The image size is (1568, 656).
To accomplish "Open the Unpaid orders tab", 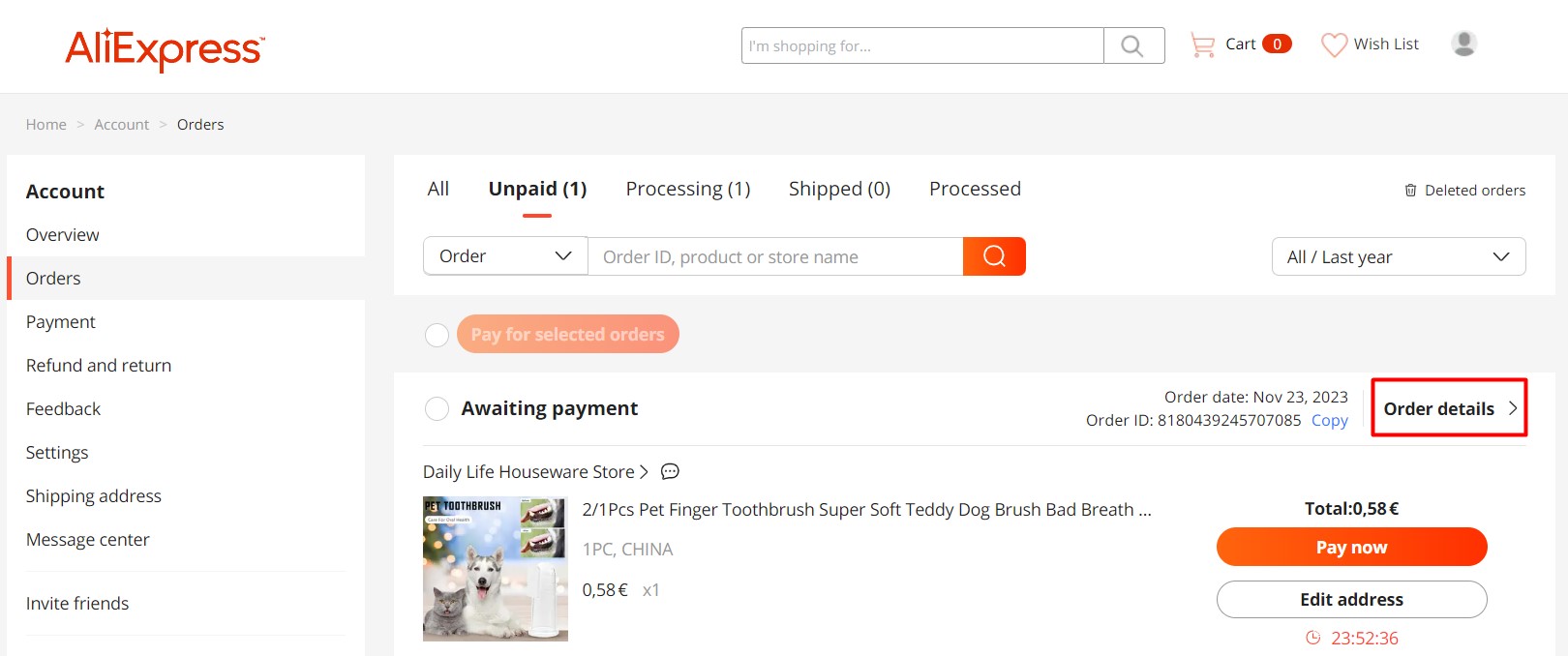I will click(537, 189).
